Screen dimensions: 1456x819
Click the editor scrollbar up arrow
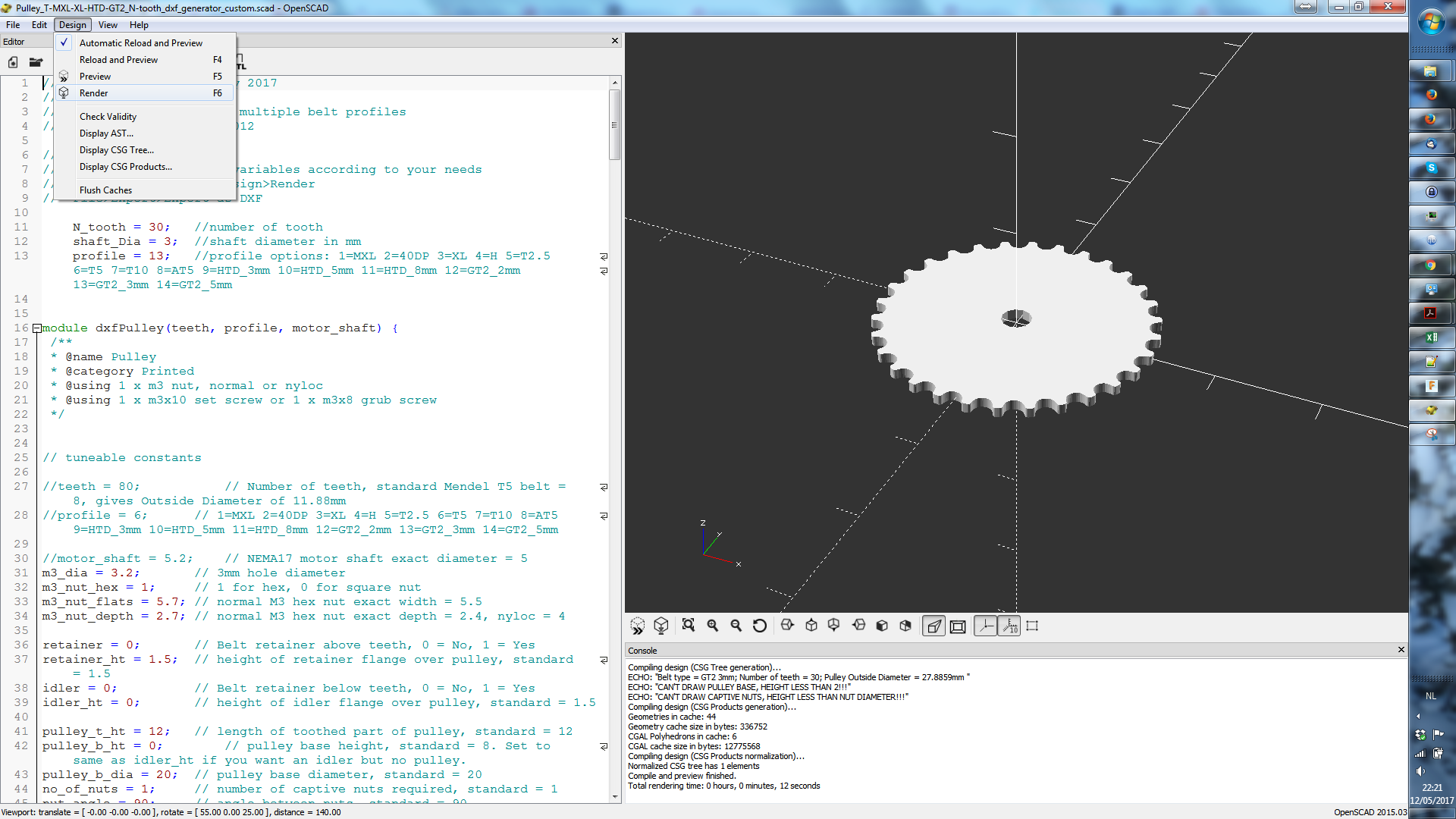(x=614, y=82)
